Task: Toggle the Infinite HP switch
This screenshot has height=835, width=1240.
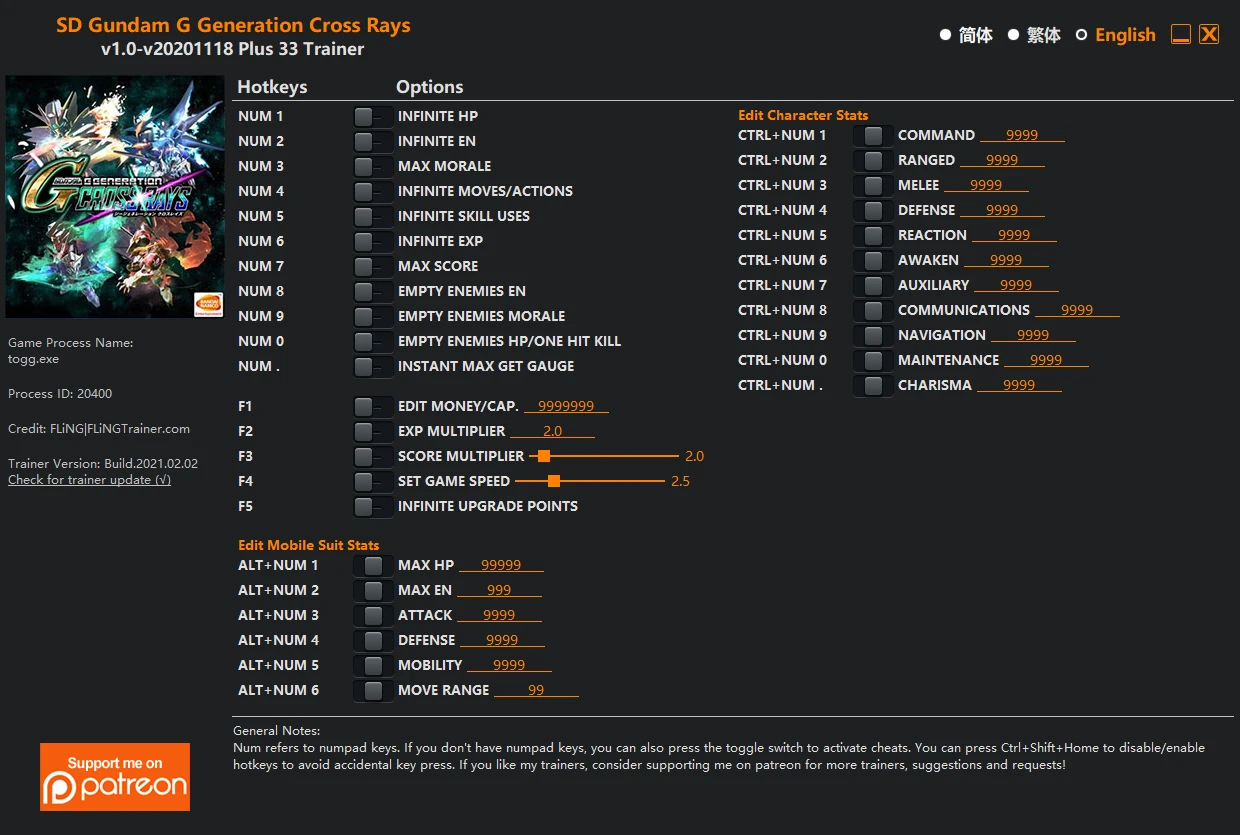Action: click(373, 117)
